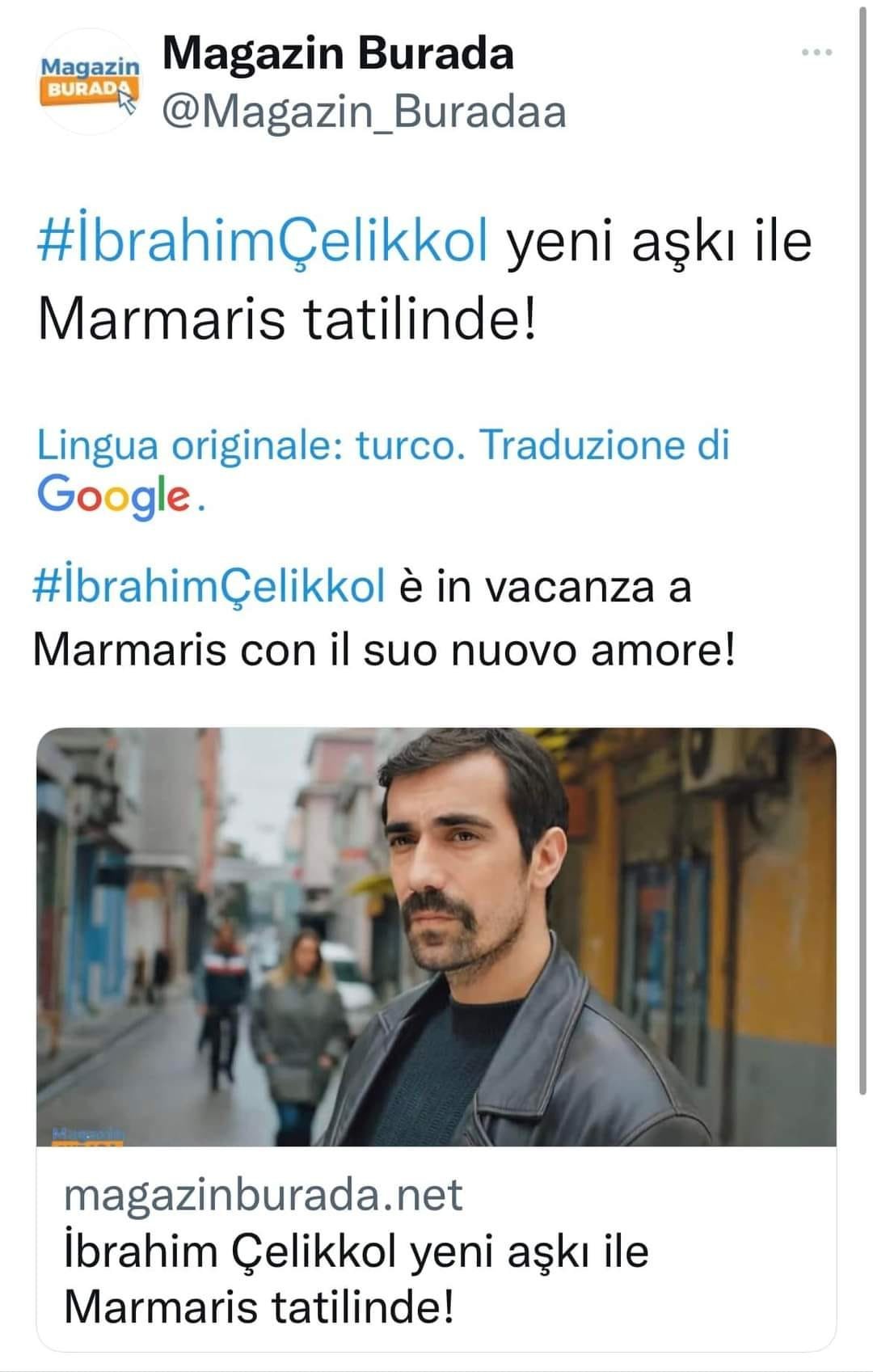Image resolution: width=873 pixels, height=1372 pixels.
Task: Click the Magazin Burada watermark on the photo
Action: tap(87, 1136)
